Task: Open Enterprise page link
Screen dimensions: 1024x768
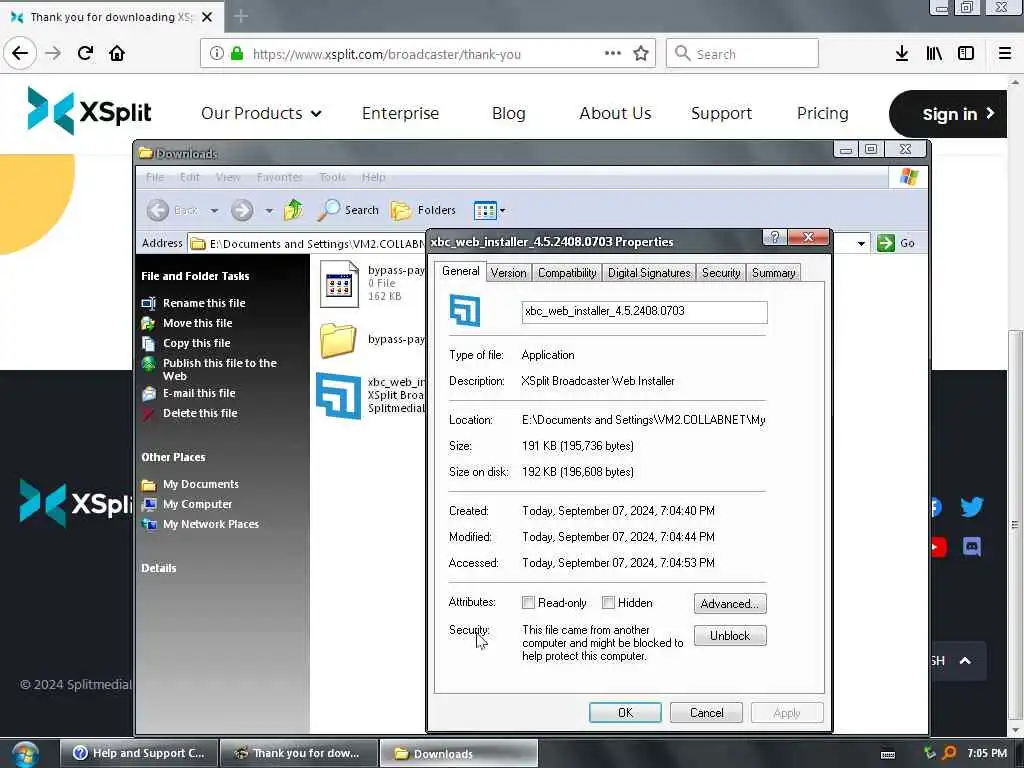Action: (x=400, y=114)
